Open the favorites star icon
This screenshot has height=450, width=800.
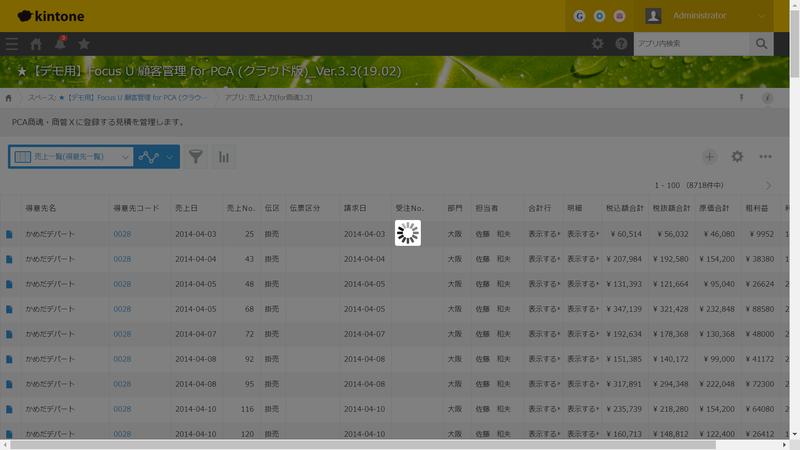click(x=84, y=44)
